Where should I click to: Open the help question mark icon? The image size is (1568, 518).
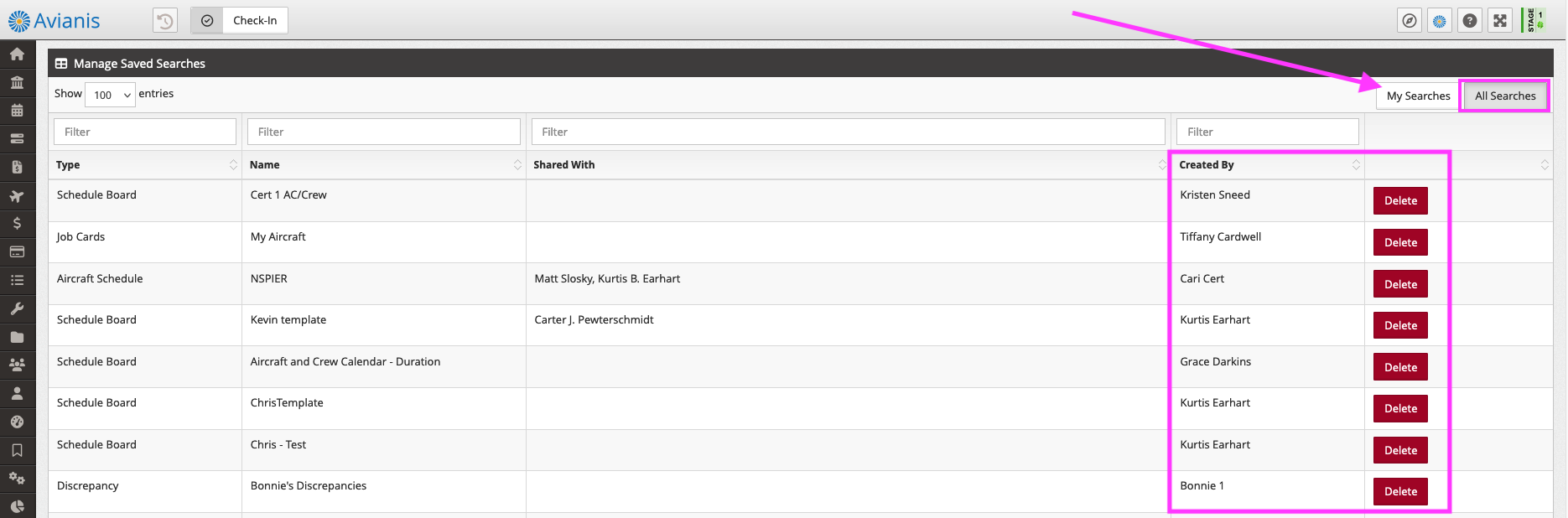[x=1470, y=21]
